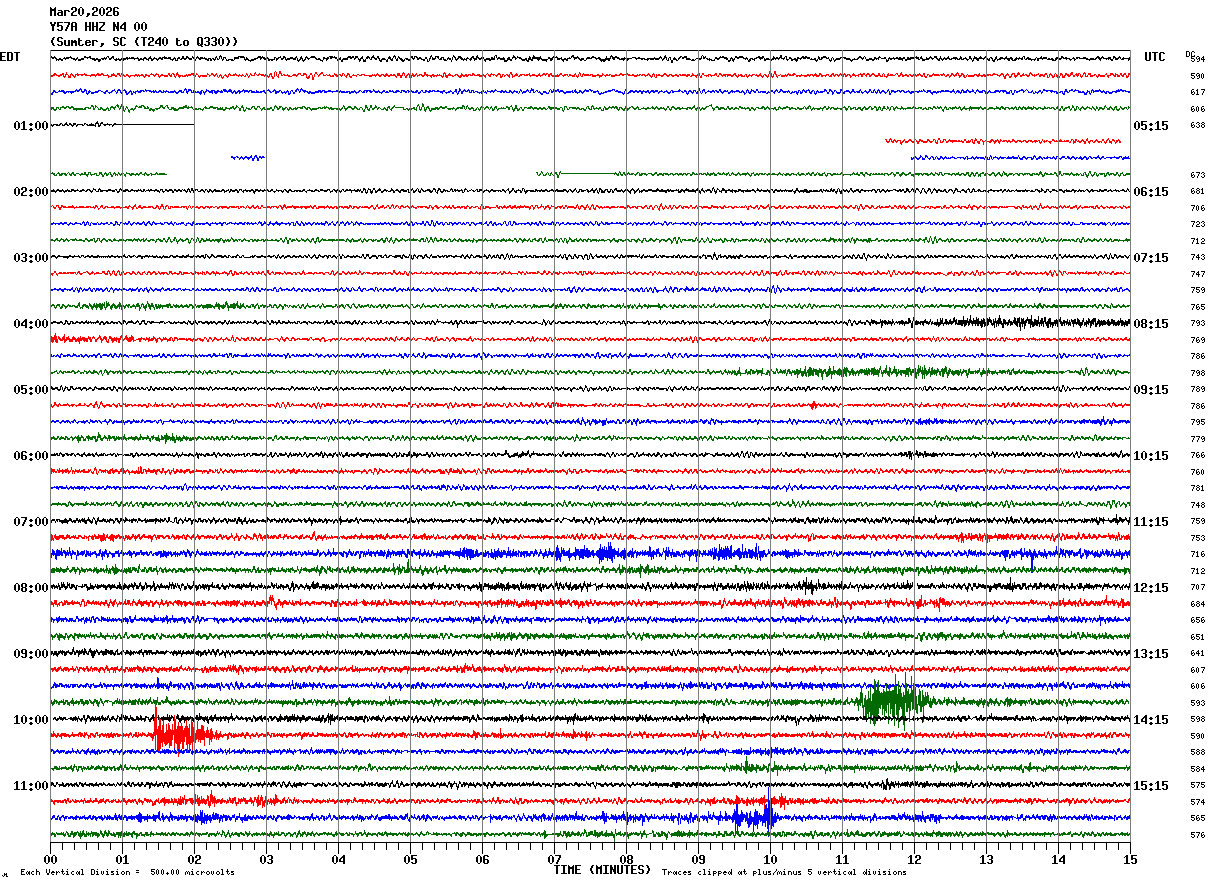Click the DC offset value '638'
Viewport: 1210px width, 886px height.
(1197, 125)
